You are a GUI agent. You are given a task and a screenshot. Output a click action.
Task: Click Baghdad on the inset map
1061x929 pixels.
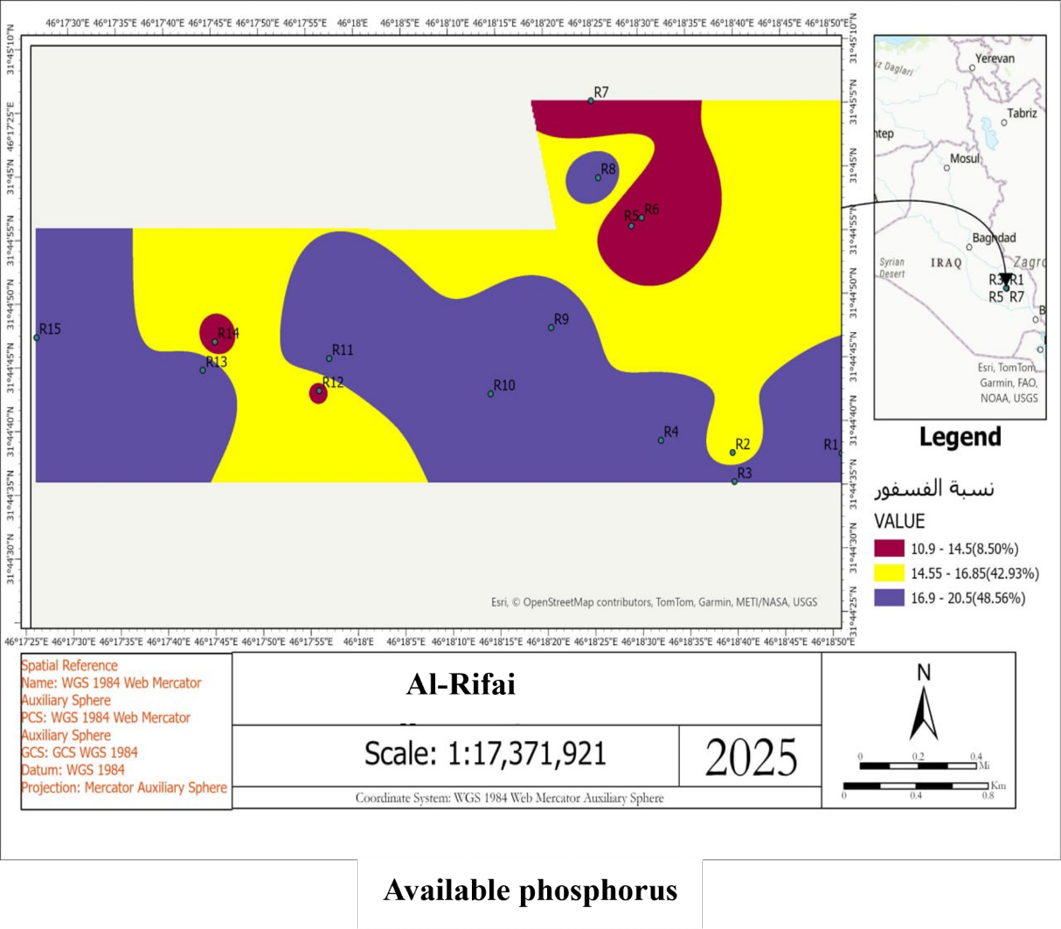coord(994,238)
